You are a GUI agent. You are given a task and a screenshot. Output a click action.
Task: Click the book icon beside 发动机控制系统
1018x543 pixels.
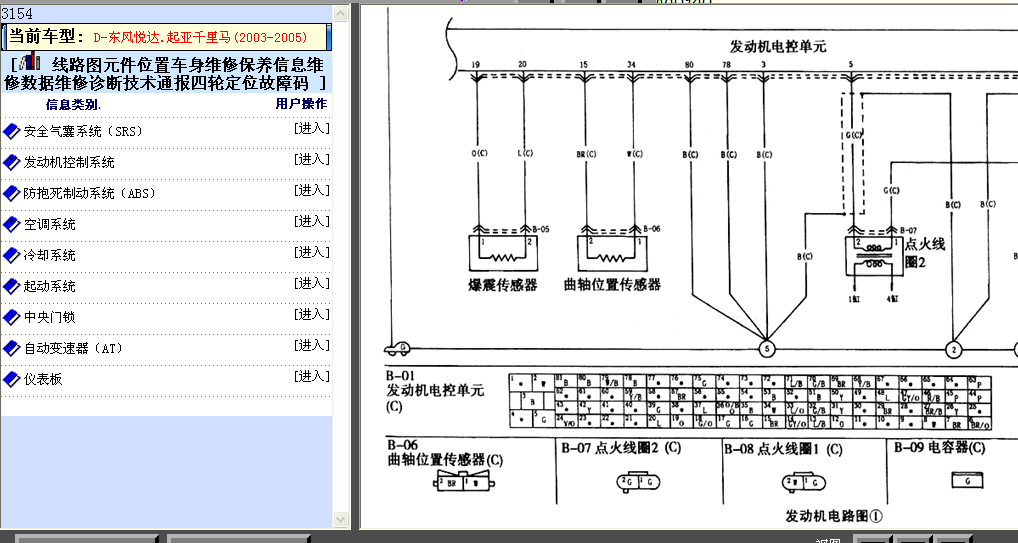(x=12, y=162)
